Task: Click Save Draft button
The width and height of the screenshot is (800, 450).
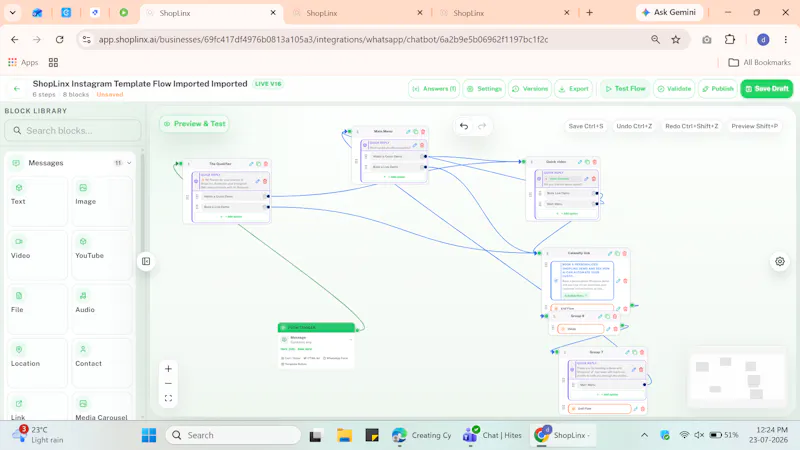Action: tap(766, 89)
